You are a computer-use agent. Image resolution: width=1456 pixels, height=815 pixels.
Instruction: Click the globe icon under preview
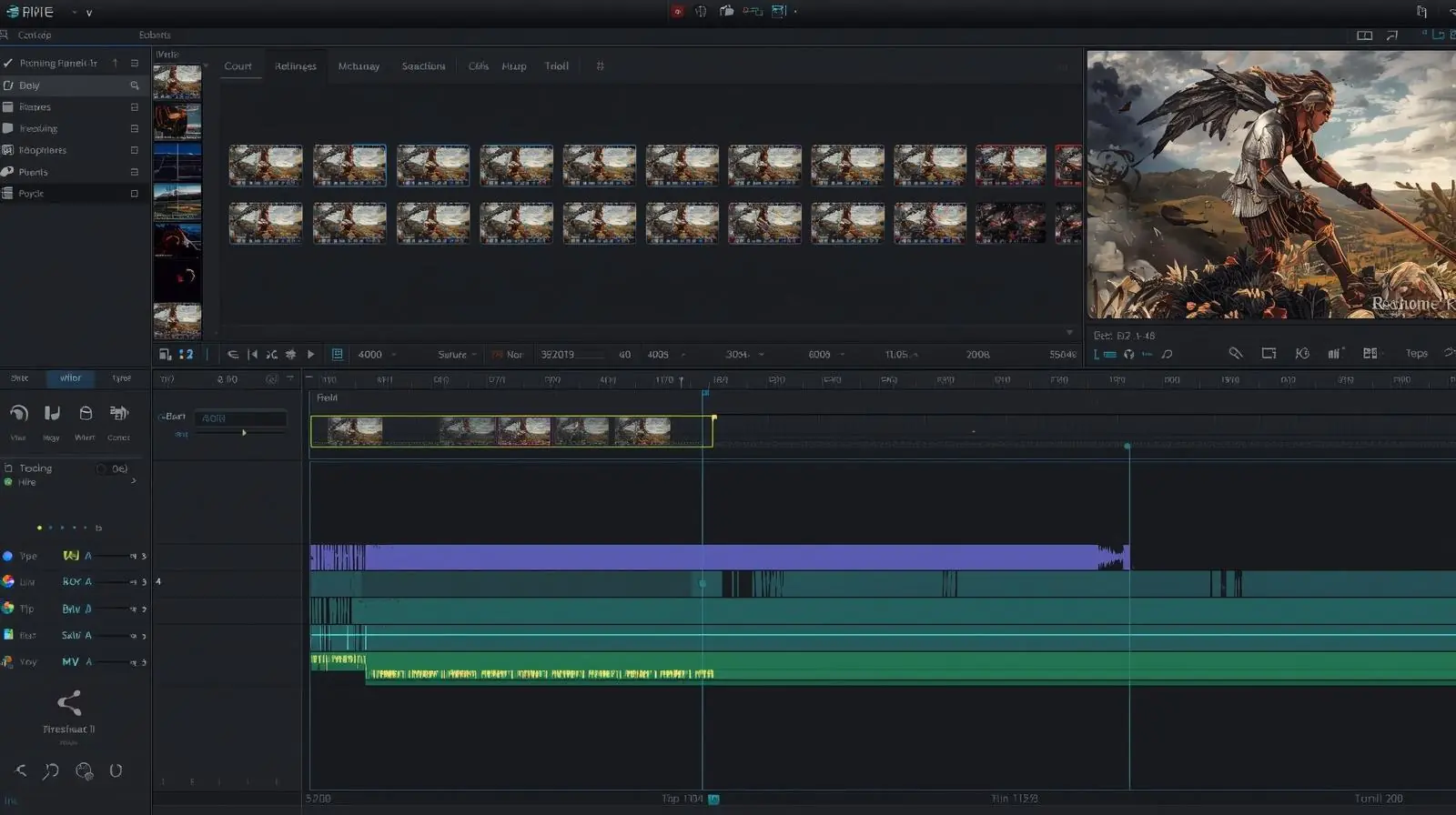tap(1128, 354)
